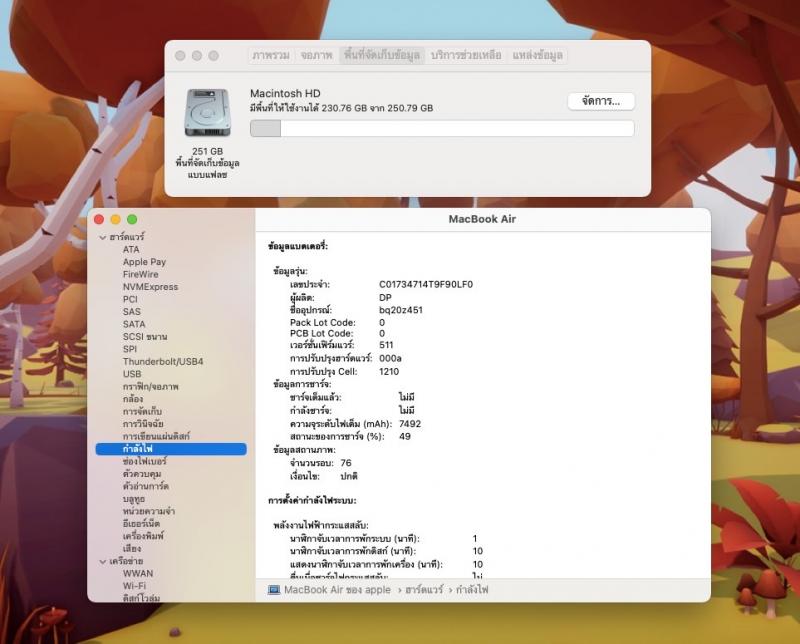800x644 pixels.
Task: Select เสียง in the sidebar
Action: coord(132,549)
